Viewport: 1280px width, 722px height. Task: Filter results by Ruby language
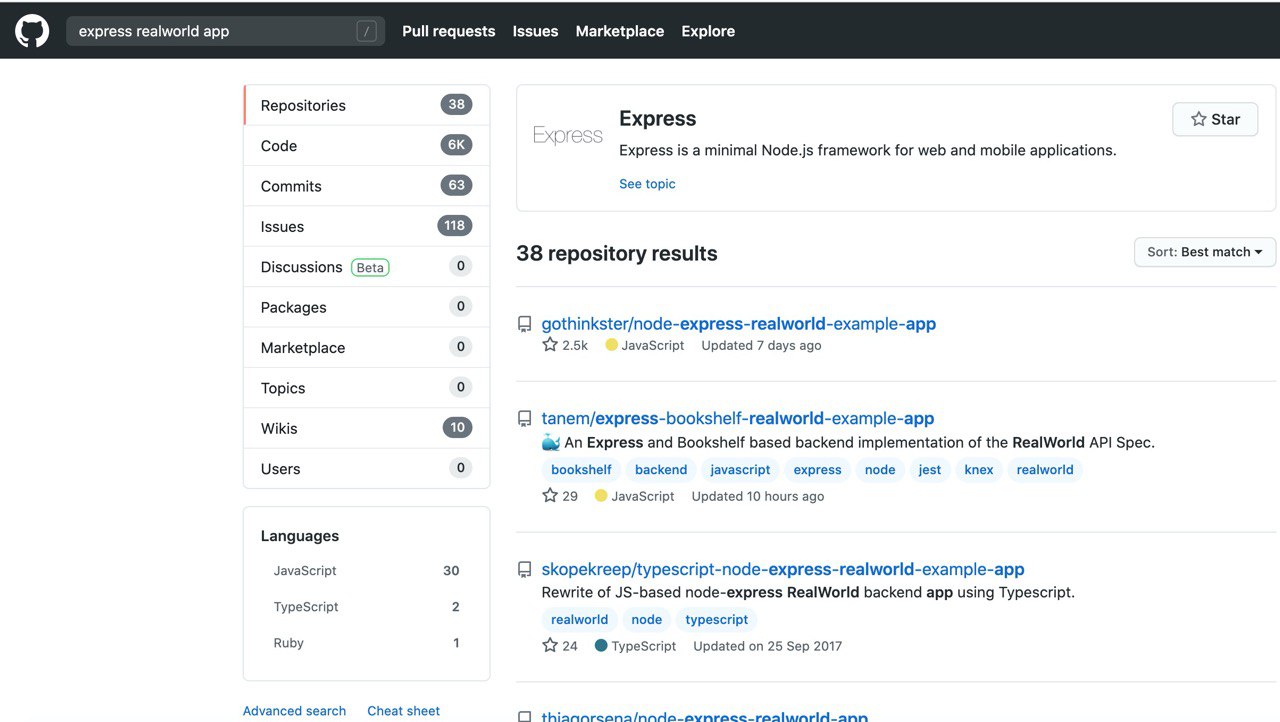pos(366,643)
